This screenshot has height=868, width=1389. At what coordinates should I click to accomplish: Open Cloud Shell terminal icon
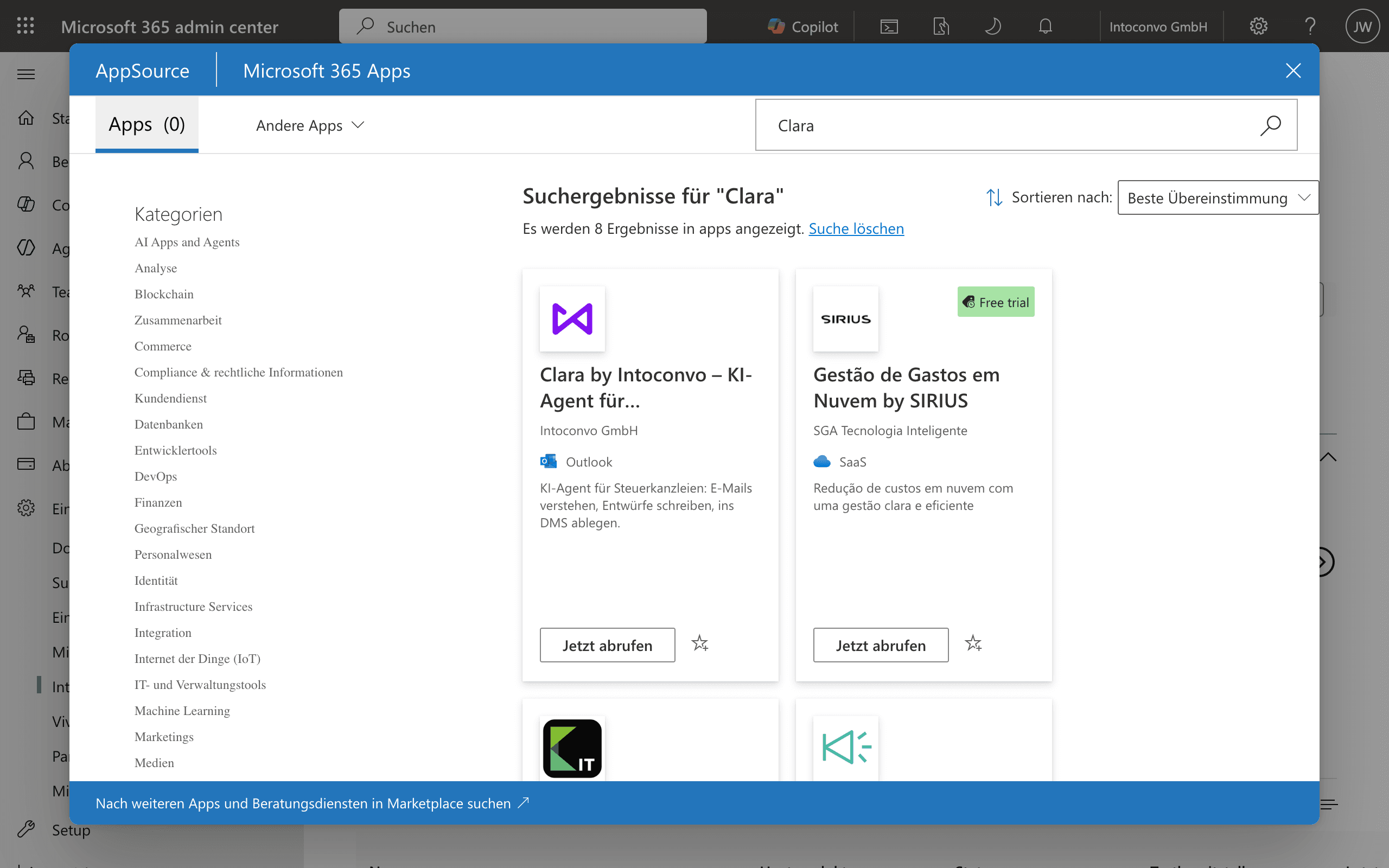click(889, 27)
